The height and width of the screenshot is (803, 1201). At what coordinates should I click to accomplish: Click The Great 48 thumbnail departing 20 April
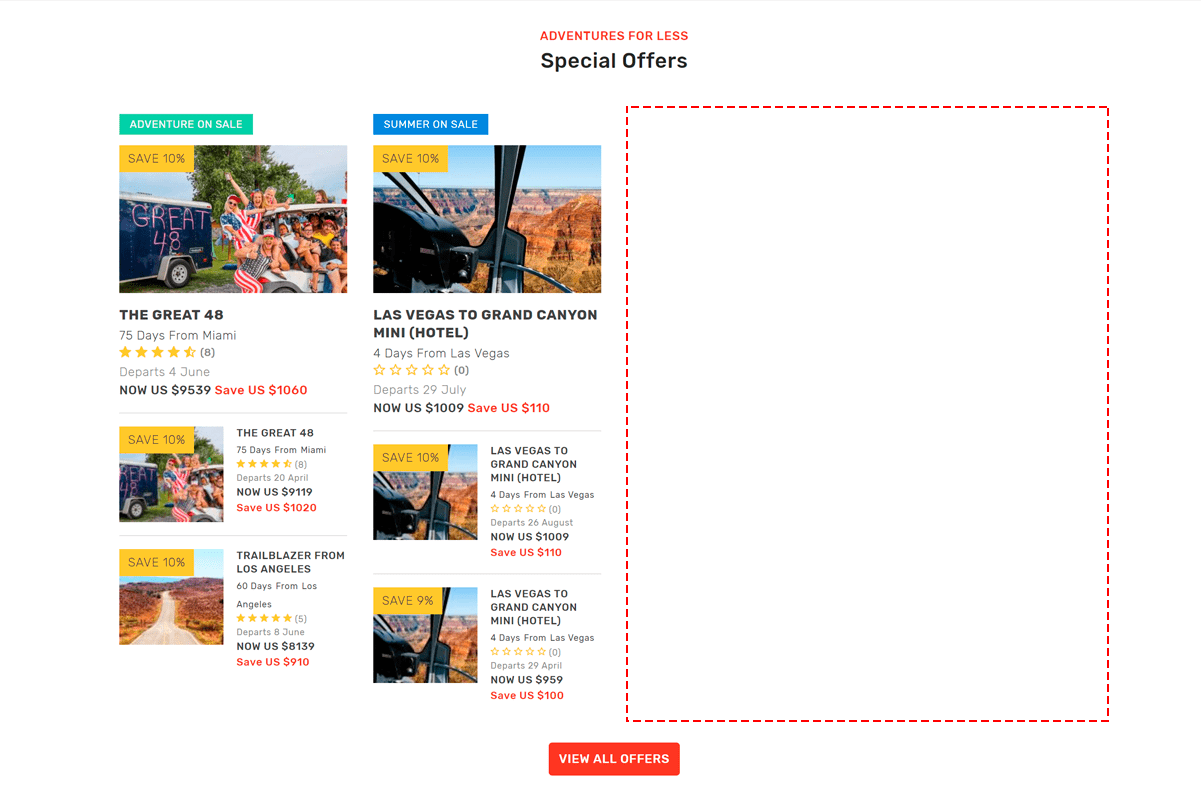(x=172, y=475)
